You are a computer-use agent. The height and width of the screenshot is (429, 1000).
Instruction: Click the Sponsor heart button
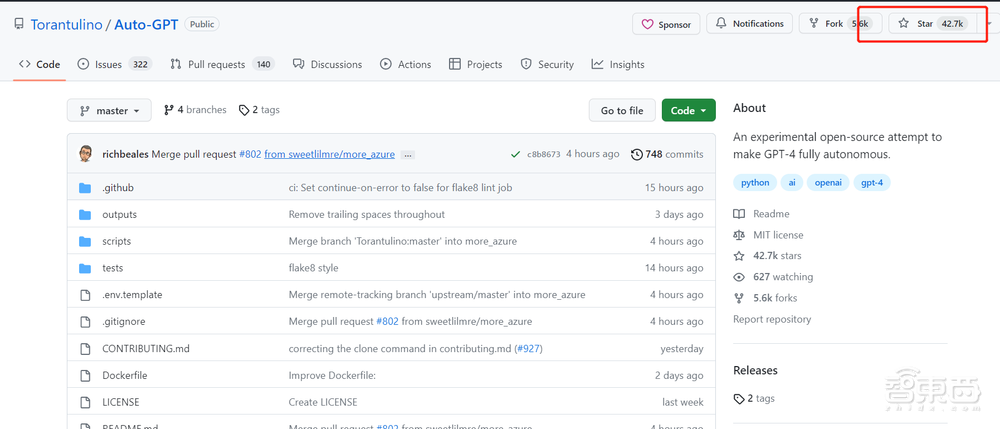point(666,24)
